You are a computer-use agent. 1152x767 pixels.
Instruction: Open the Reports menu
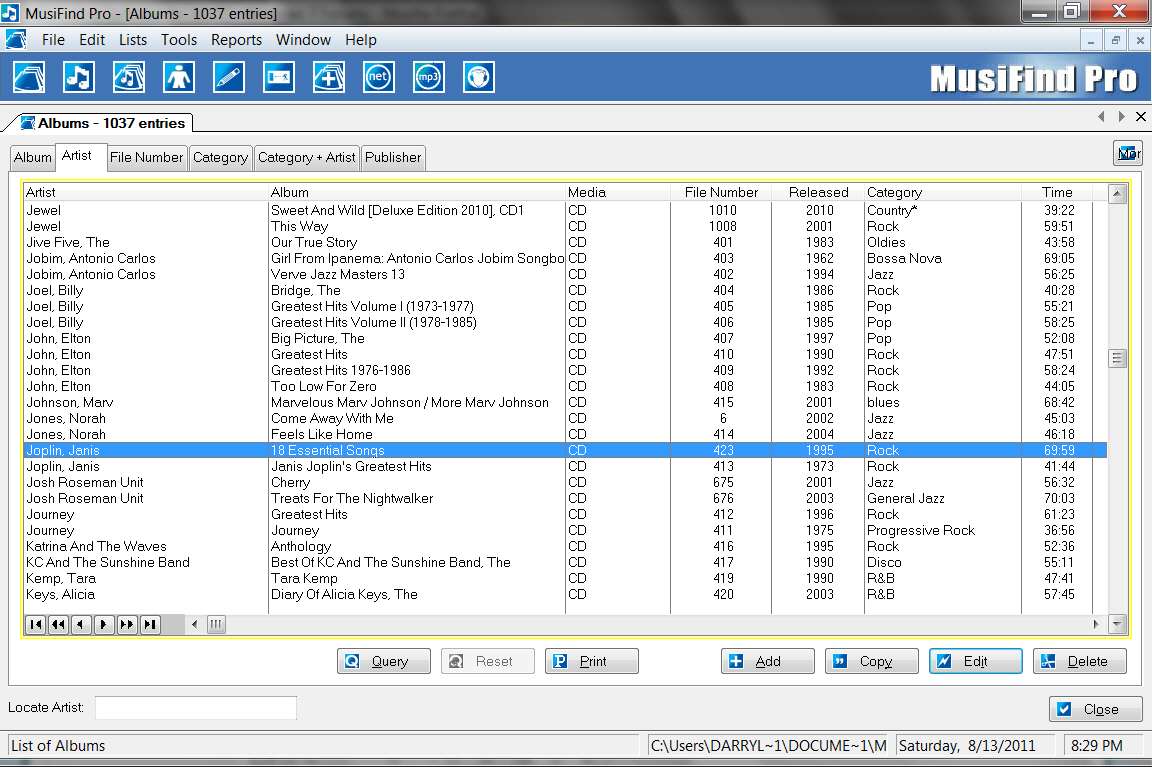[236, 40]
